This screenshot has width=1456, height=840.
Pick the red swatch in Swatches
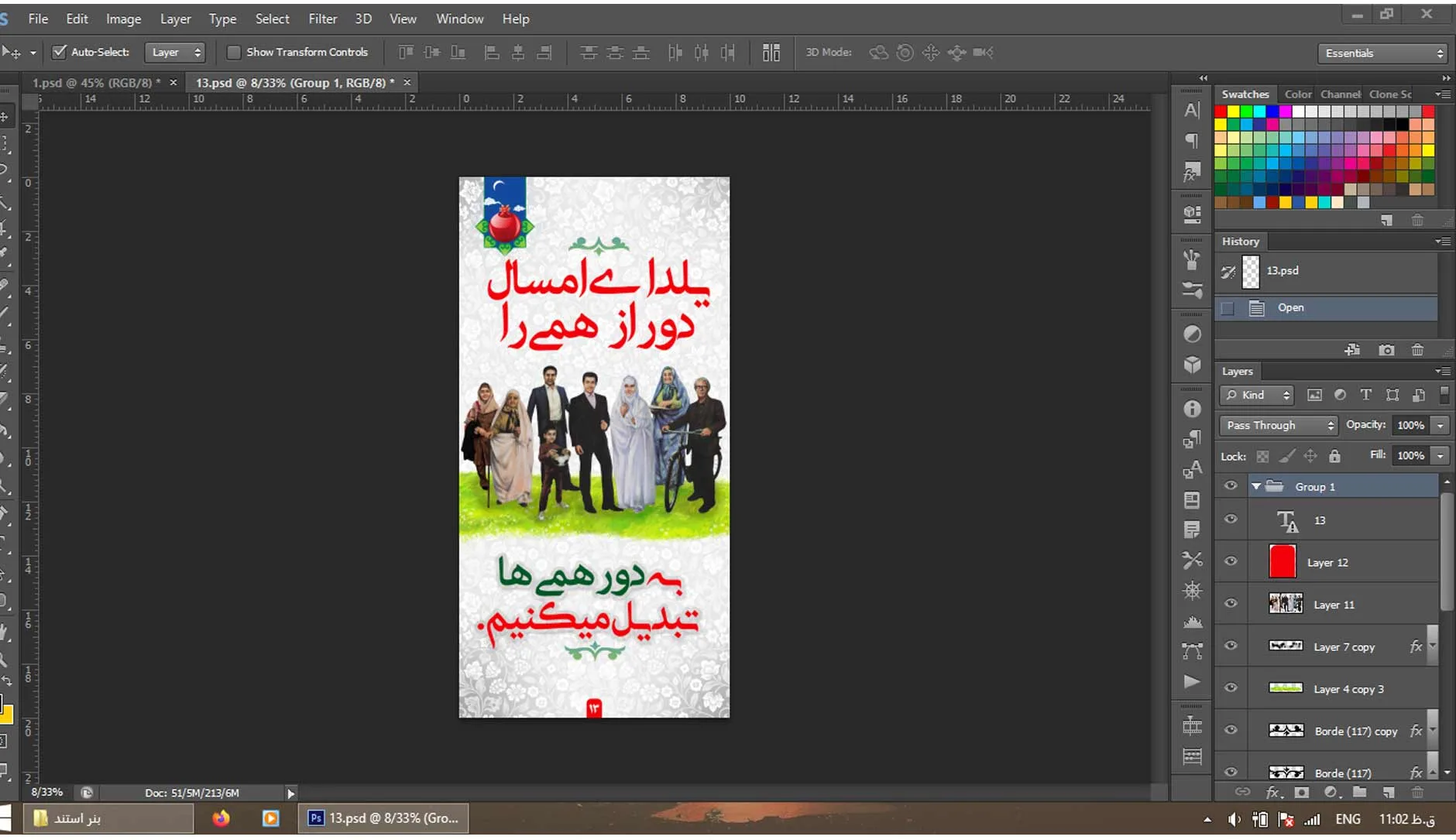1221,111
